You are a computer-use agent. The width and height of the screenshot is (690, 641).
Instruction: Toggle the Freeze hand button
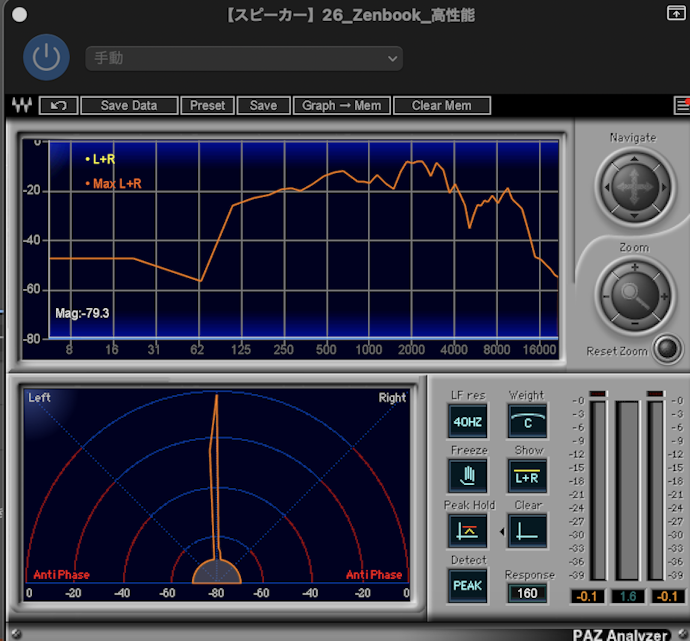click(467, 476)
